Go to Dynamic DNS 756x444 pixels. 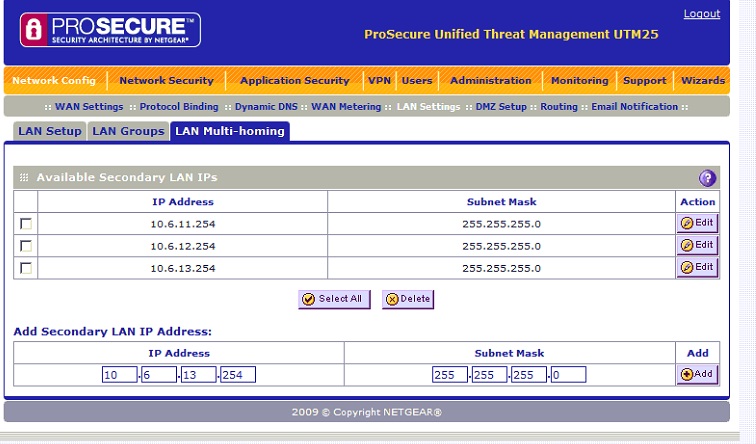[266, 107]
